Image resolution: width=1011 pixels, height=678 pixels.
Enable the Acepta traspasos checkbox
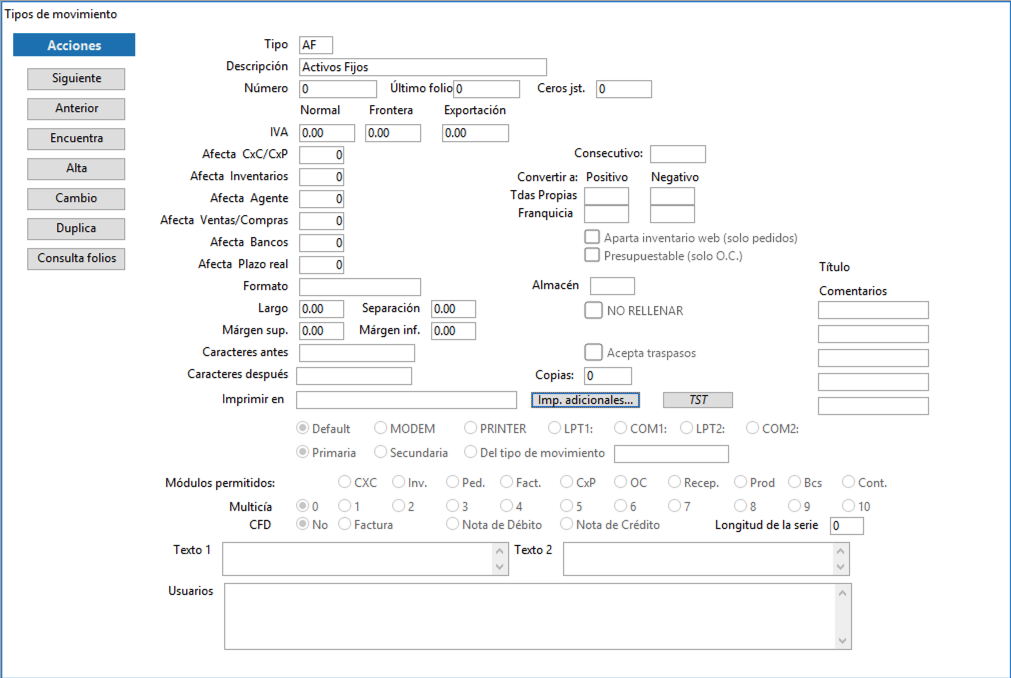pyautogui.click(x=593, y=353)
